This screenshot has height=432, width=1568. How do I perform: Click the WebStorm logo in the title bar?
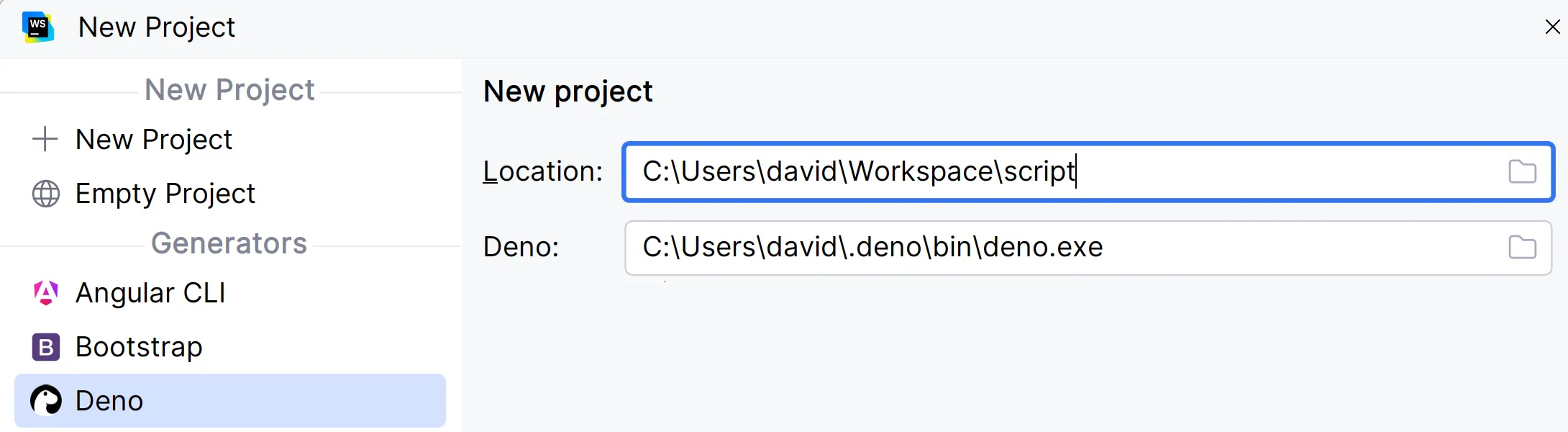coord(38,27)
